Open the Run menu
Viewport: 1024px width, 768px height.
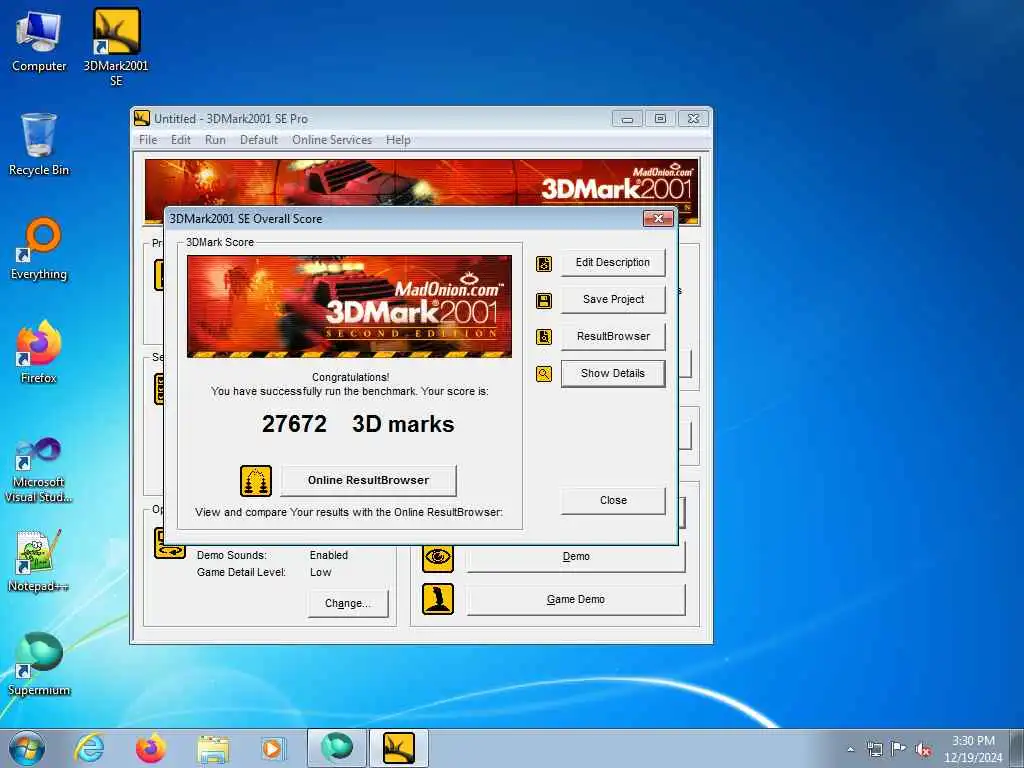[x=216, y=140]
